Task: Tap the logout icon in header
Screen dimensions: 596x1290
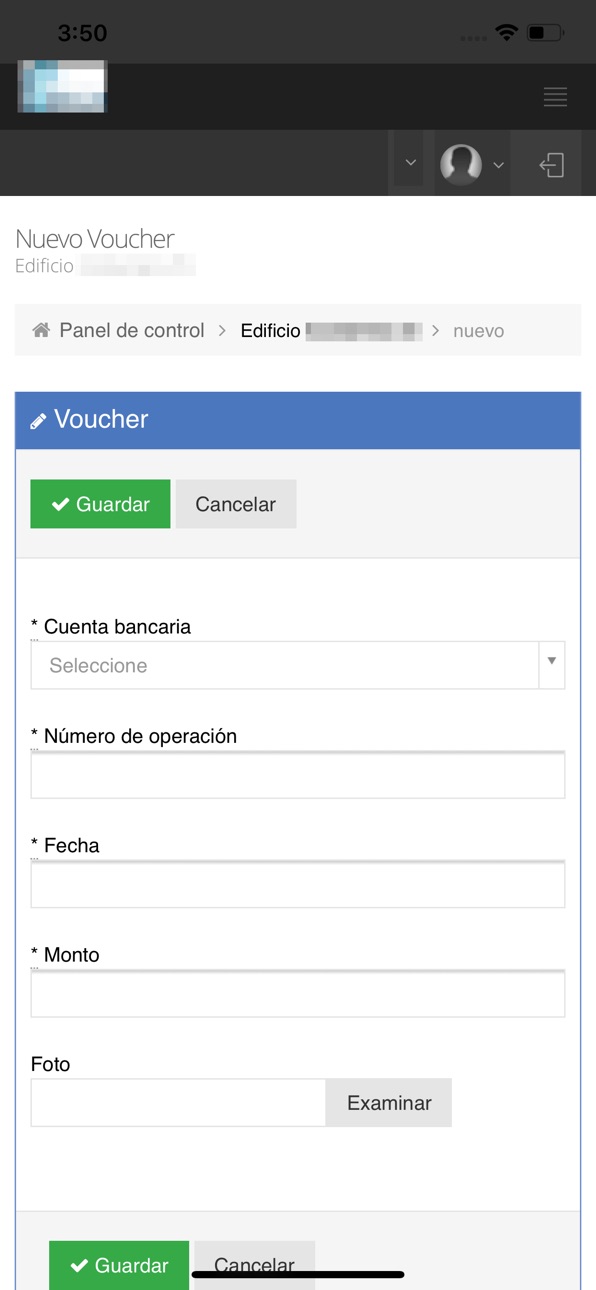Action: coord(552,164)
